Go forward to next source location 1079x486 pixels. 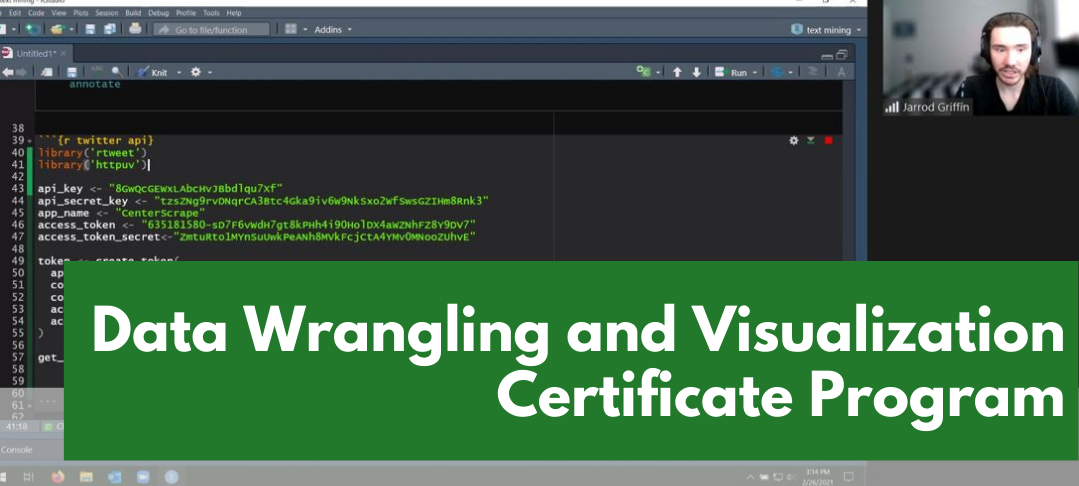(x=21, y=72)
